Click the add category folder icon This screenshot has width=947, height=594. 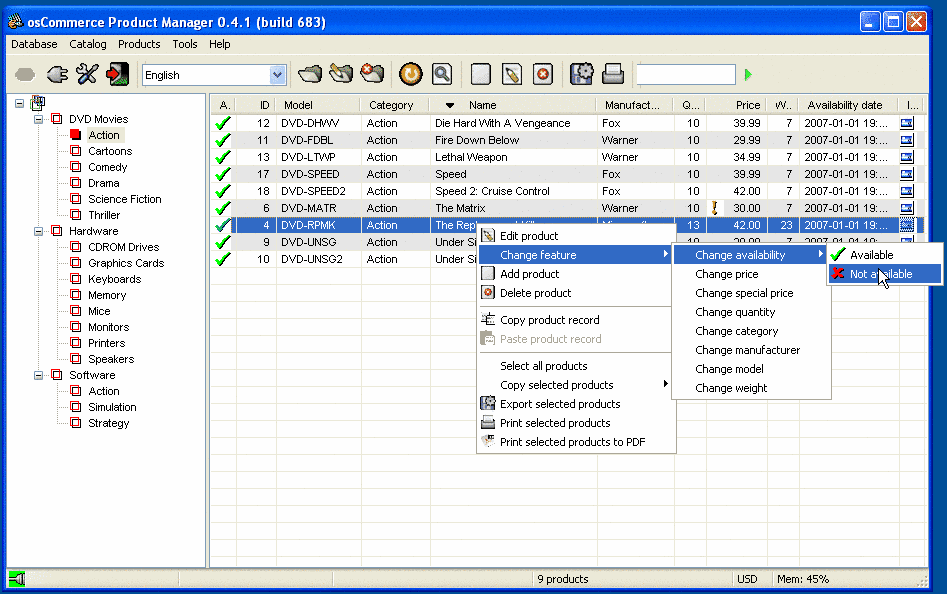(x=310, y=74)
